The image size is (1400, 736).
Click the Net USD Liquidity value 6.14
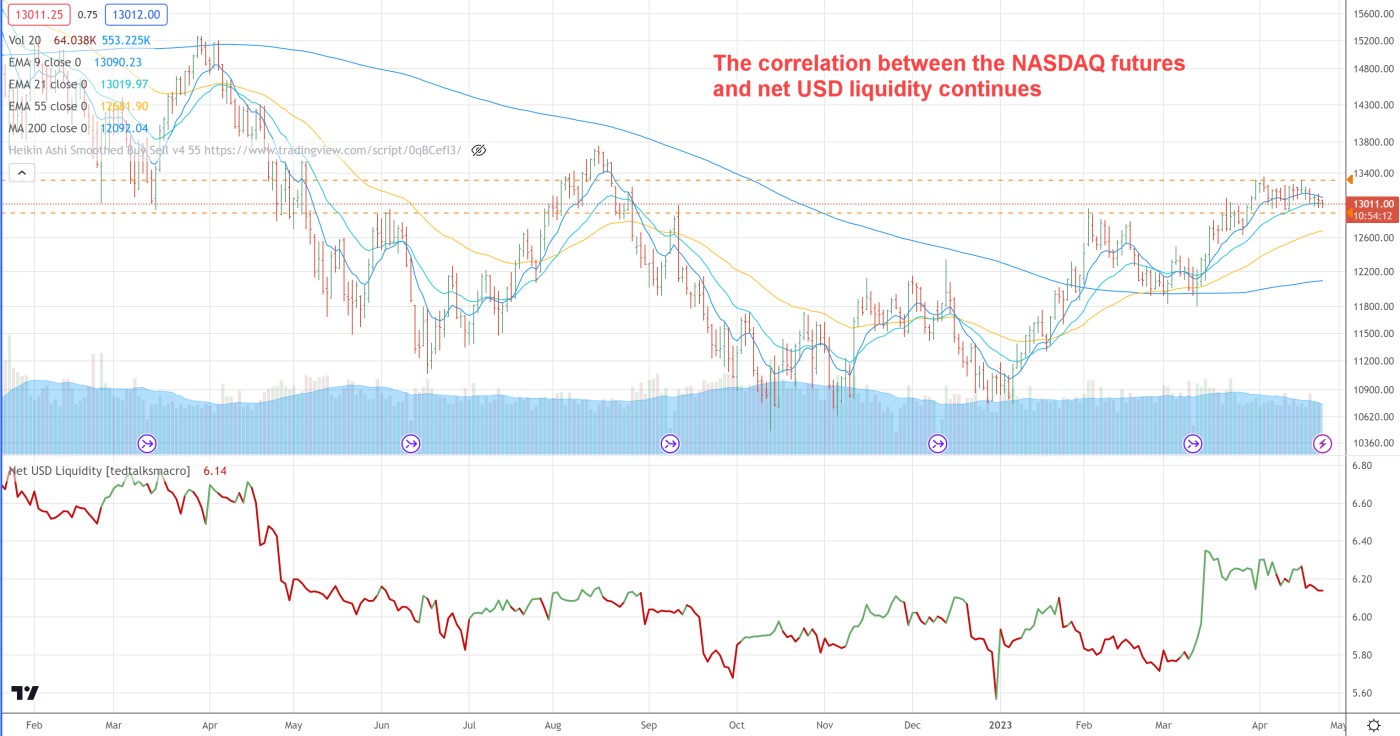coord(215,470)
